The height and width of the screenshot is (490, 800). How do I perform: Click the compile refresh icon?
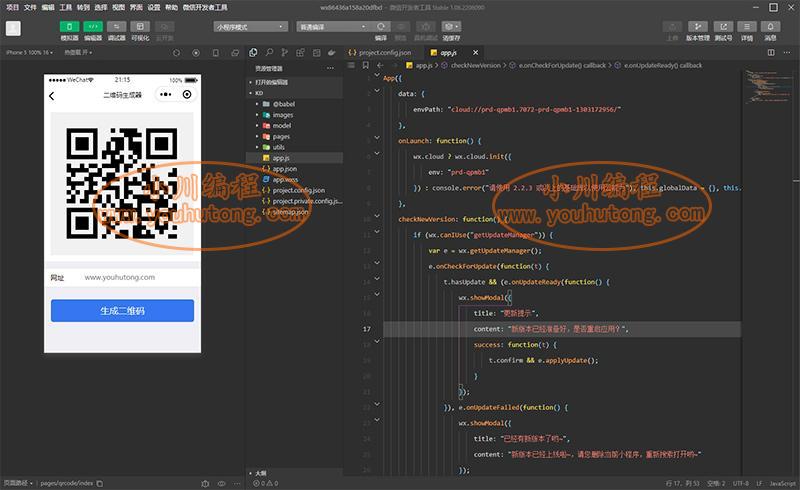click(x=381, y=27)
